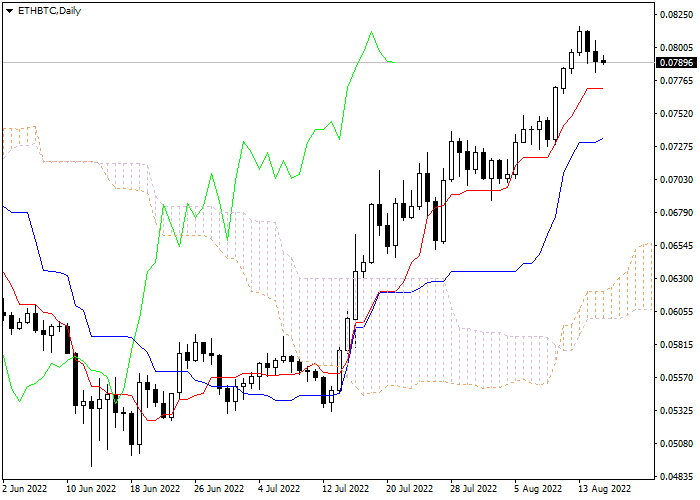Click the 20 Jul 2022 date label
This screenshot has height=500, width=700.
[411, 489]
